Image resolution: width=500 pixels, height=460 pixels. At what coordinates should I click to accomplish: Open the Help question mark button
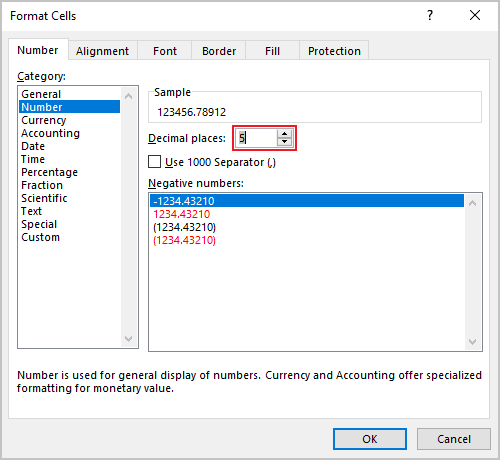click(x=430, y=15)
